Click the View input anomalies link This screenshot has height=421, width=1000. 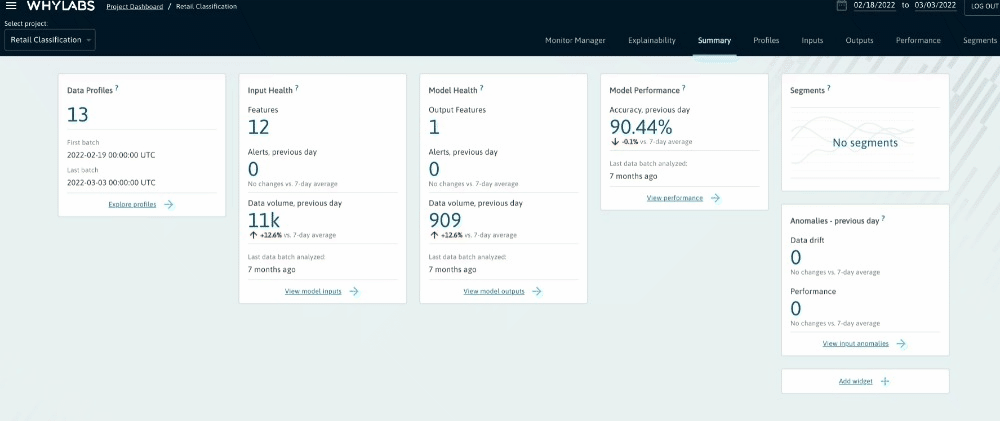pyautogui.click(x=855, y=343)
